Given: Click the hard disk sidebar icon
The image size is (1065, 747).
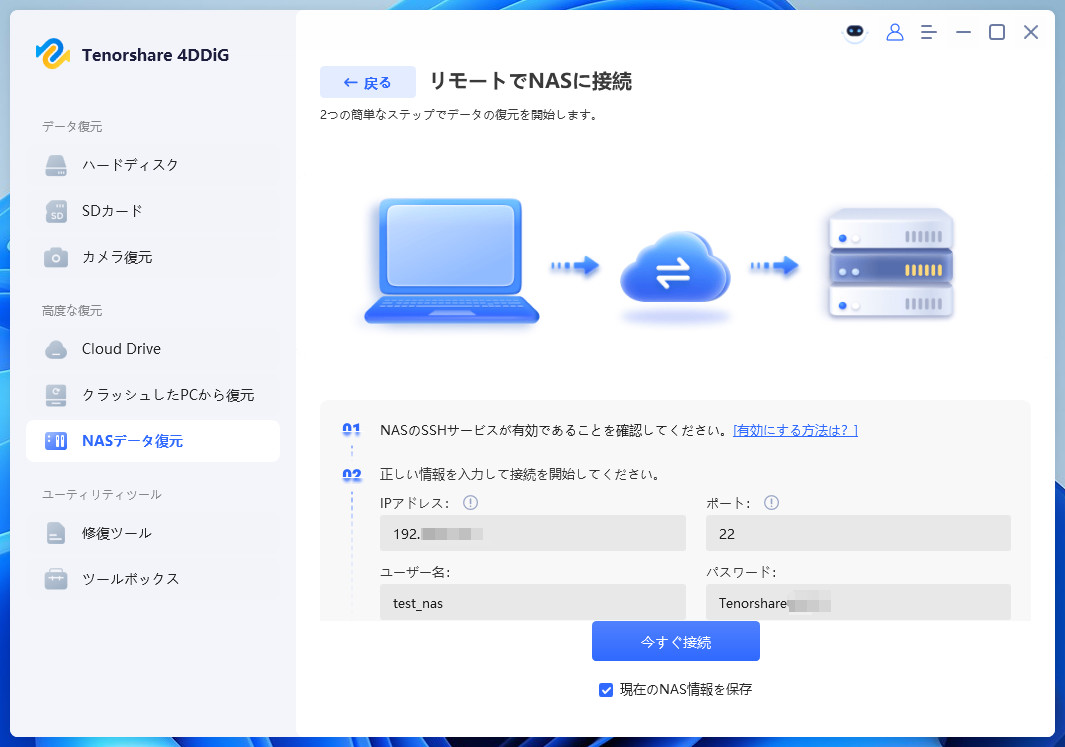Looking at the screenshot, I should tap(56, 166).
